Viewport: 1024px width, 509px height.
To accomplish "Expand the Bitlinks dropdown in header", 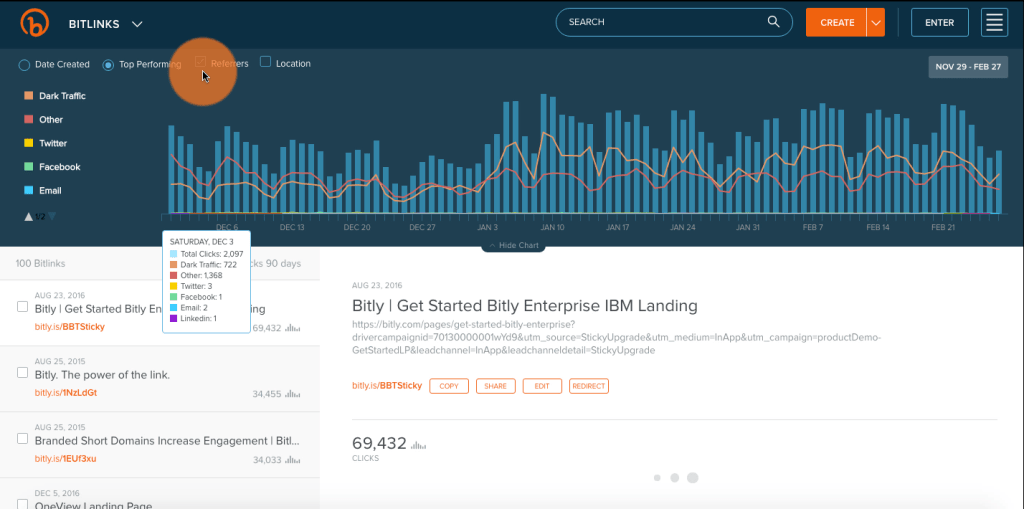I will click(137, 23).
